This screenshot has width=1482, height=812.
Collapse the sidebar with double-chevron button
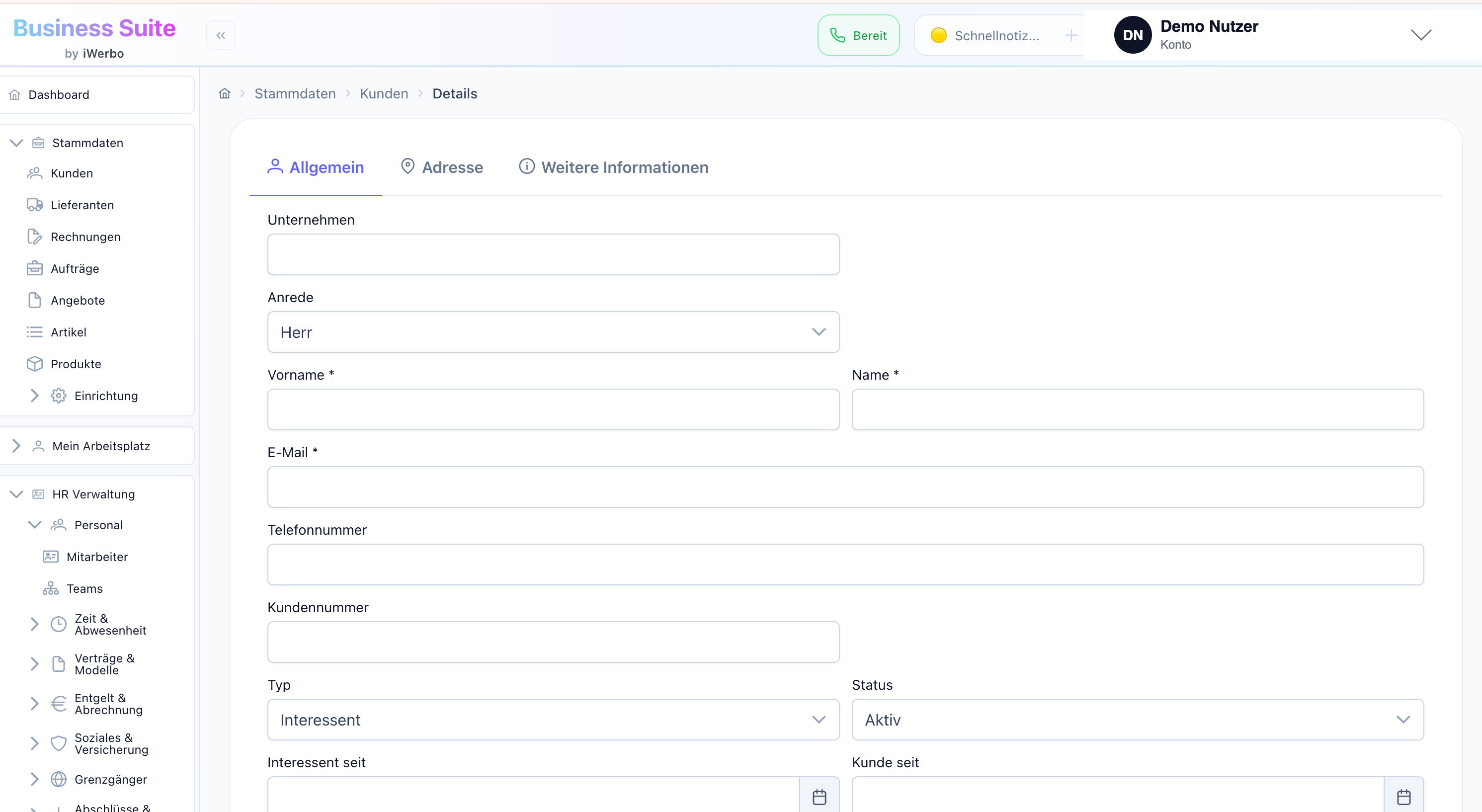point(220,36)
